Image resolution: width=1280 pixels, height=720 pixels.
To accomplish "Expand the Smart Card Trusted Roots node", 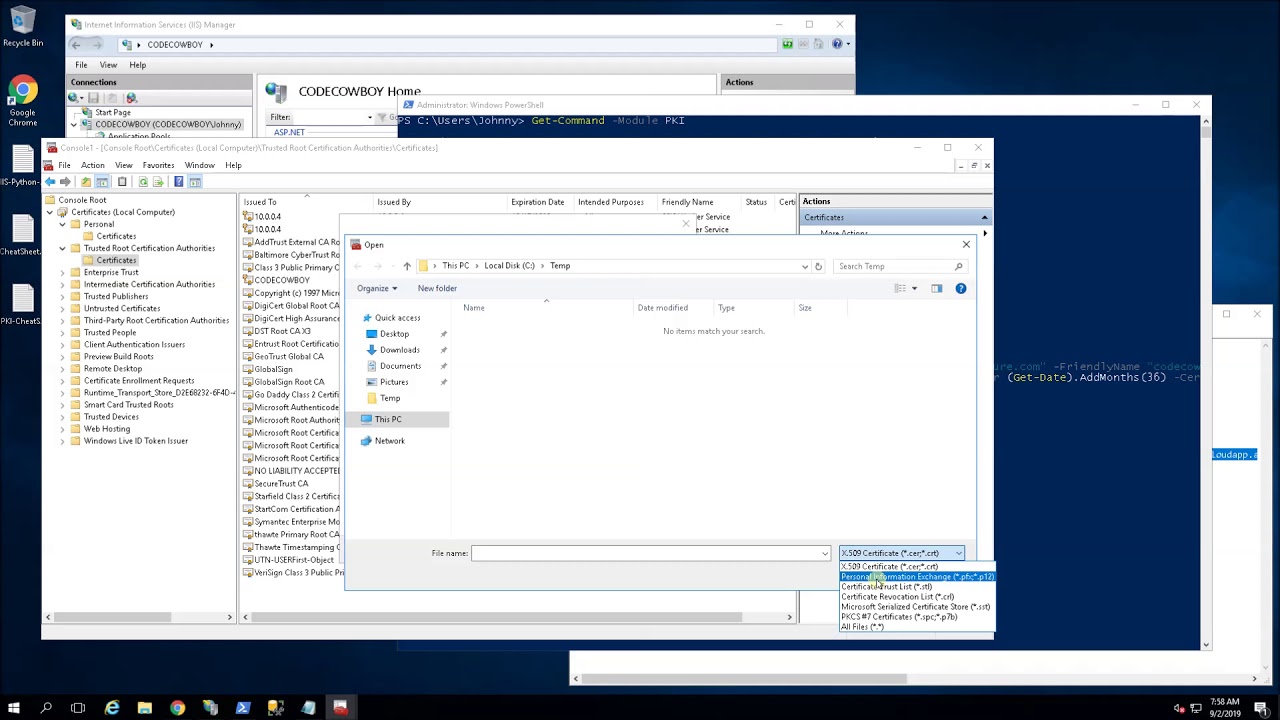I will click(62, 405).
